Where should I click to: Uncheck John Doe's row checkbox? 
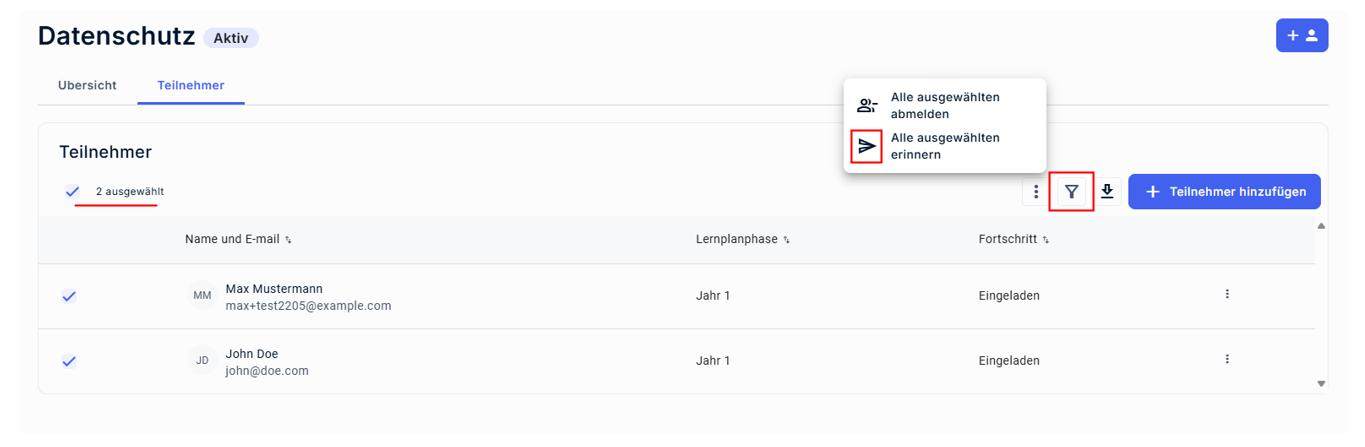click(x=69, y=361)
